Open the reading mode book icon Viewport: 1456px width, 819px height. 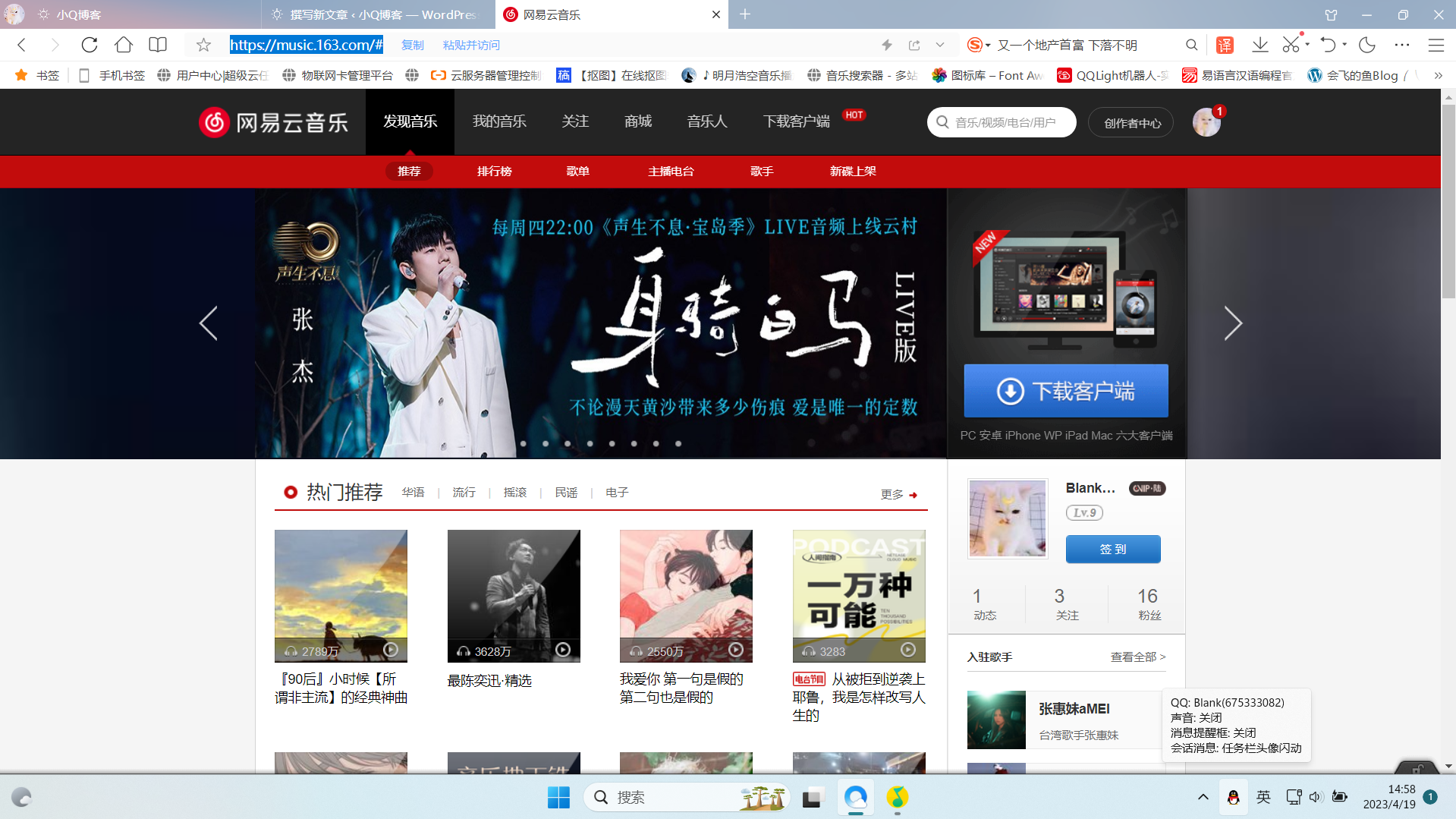[158, 45]
